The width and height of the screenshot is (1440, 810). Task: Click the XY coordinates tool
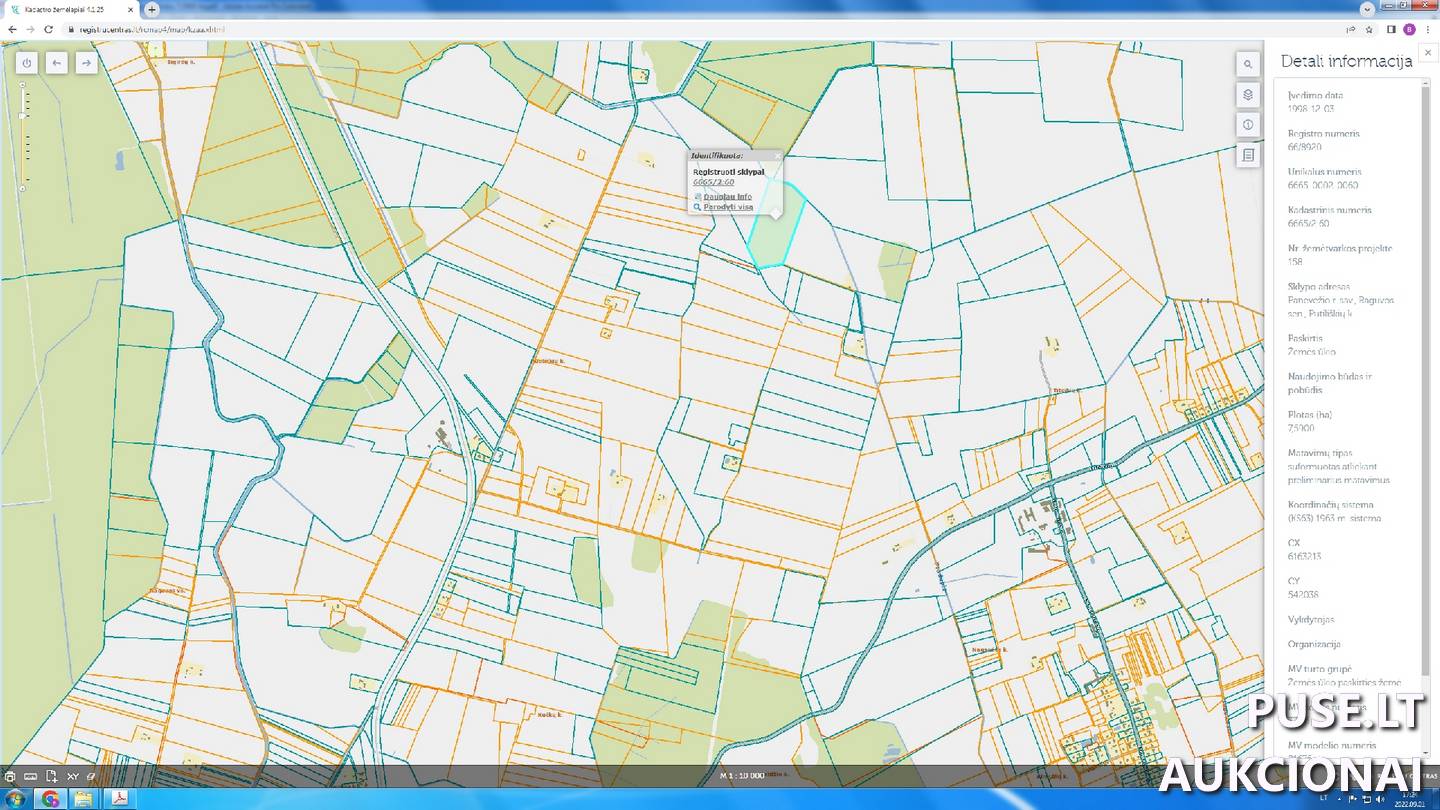(x=73, y=776)
